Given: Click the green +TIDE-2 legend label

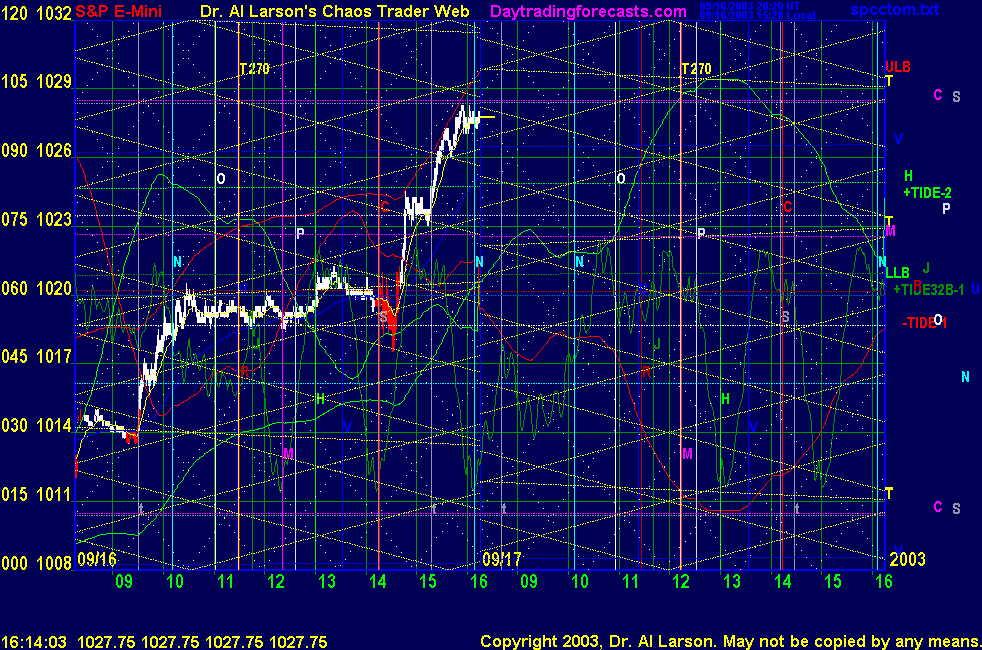Looking at the screenshot, I should coord(927,193).
